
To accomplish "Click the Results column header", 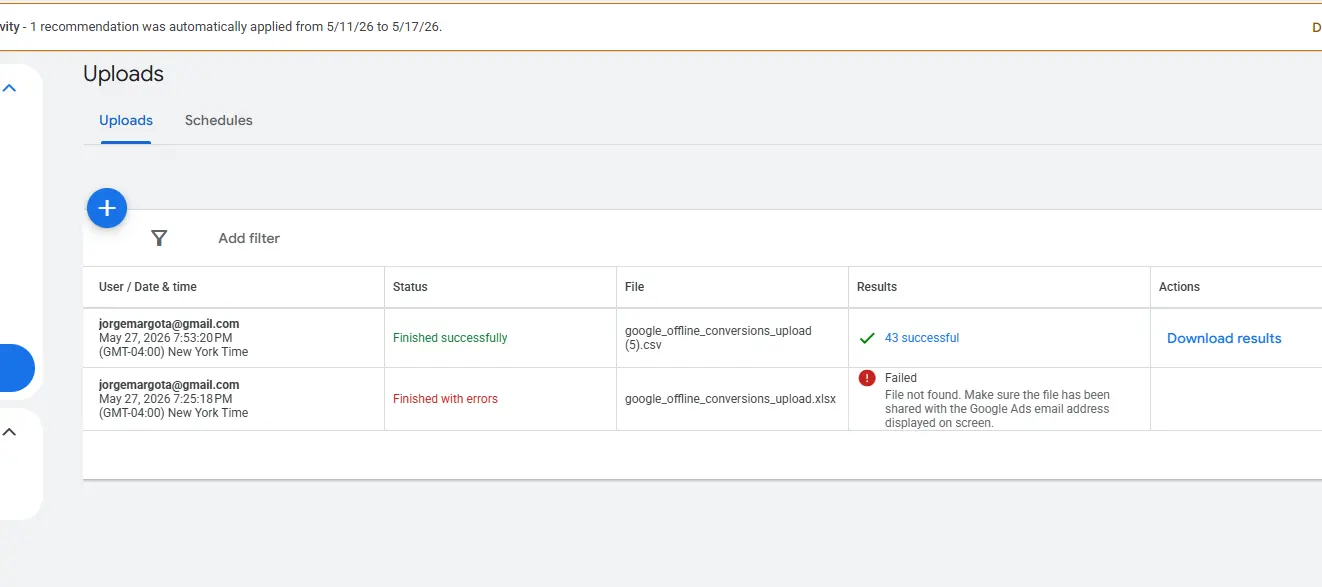I will (877, 287).
